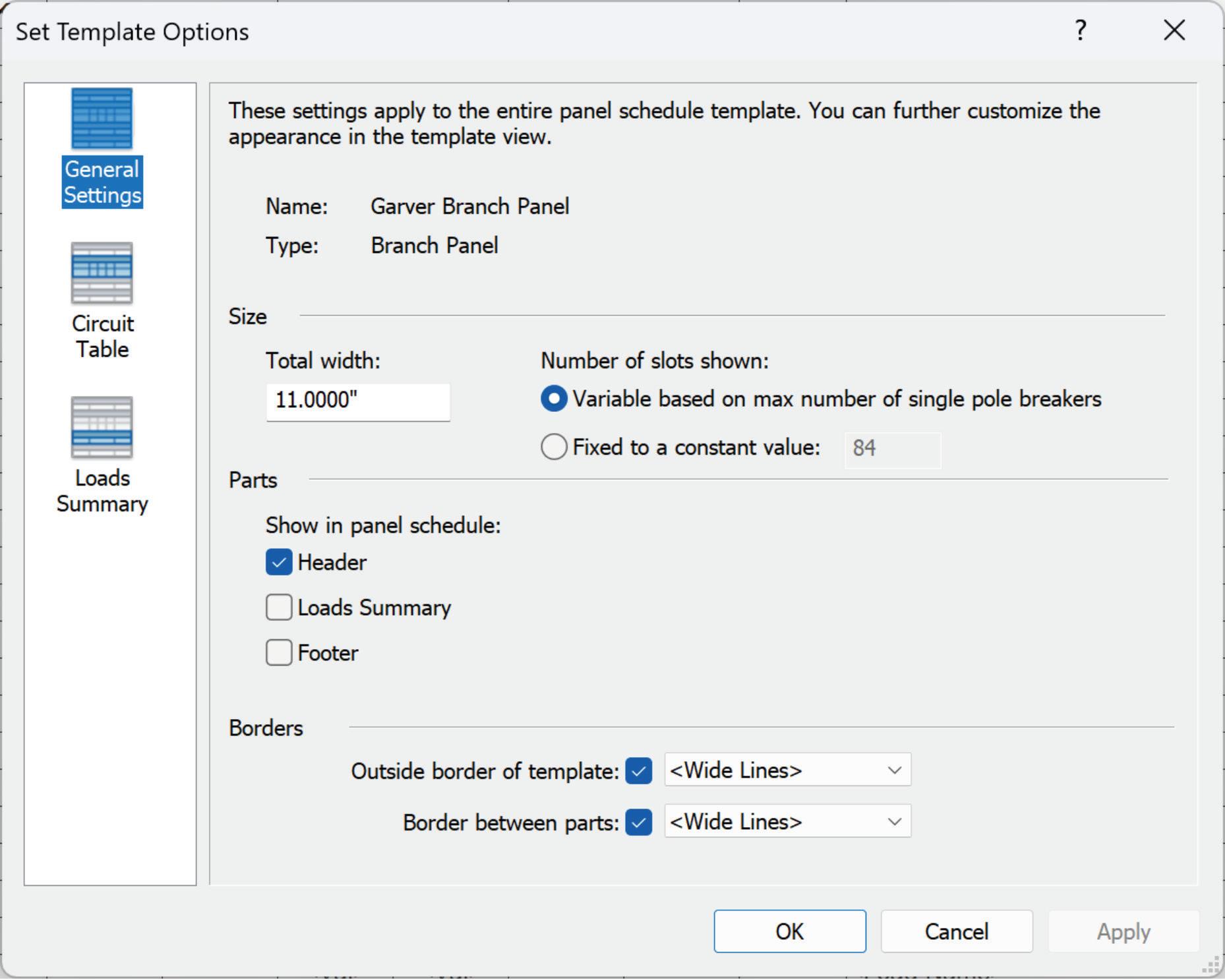The height and width of the screenshot is (980, 1225).
Task: Click the Cancel button
Action: pyautogui.click(x=956, y=931)
